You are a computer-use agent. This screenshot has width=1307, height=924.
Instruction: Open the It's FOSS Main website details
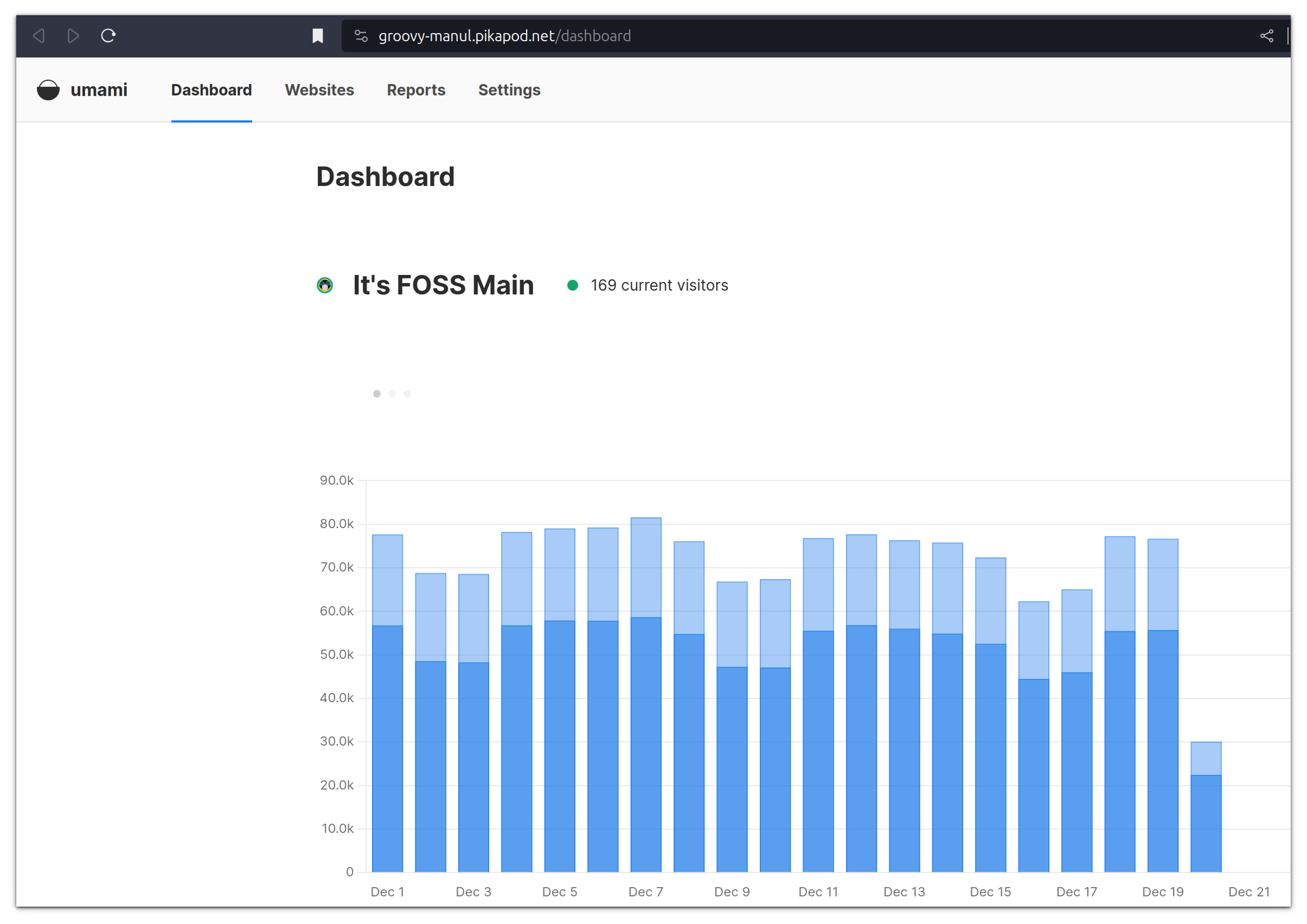click(x=443, y=285)
